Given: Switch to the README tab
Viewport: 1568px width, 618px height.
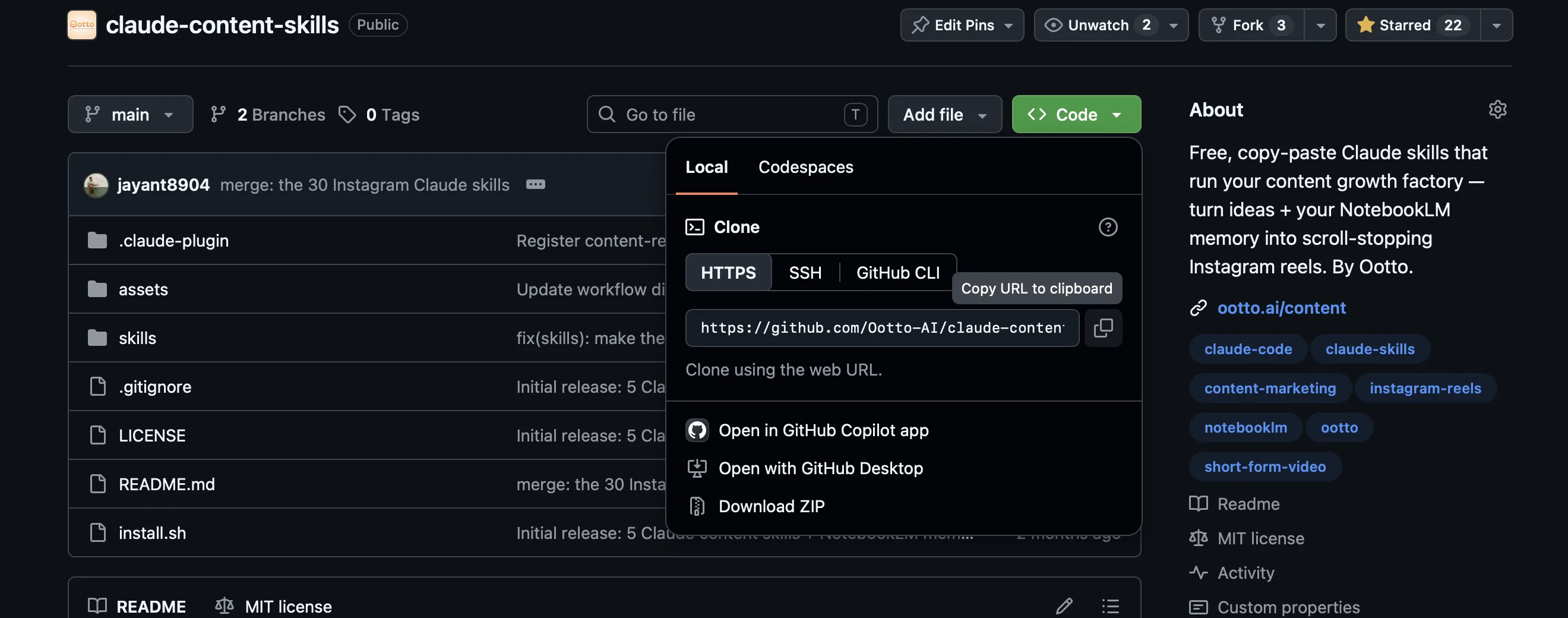Looking at the screenshot, I should 137,607.
